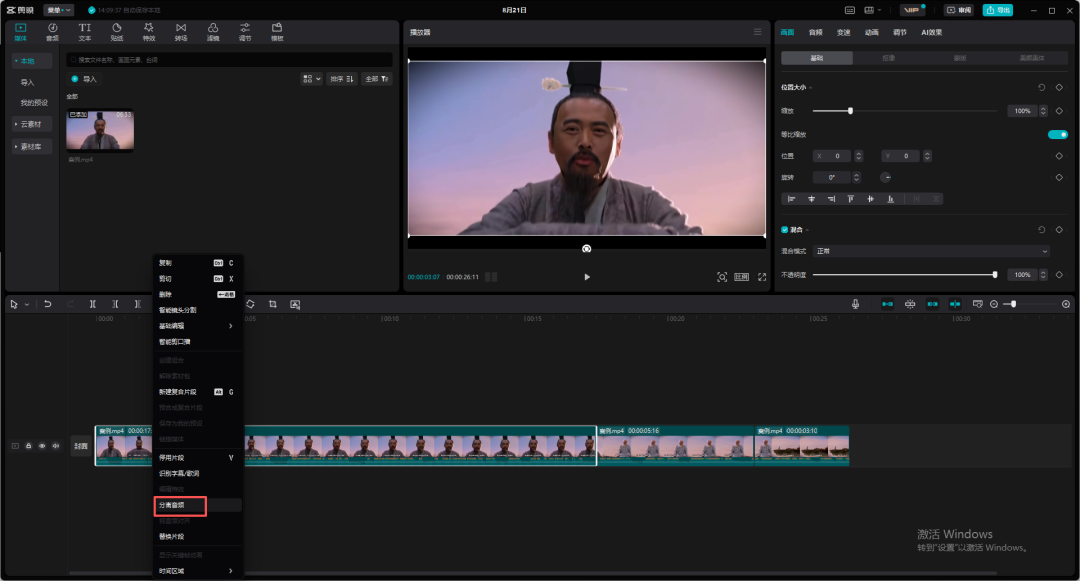Switch to the 变速 speed tab

click(x=844, y=32)
